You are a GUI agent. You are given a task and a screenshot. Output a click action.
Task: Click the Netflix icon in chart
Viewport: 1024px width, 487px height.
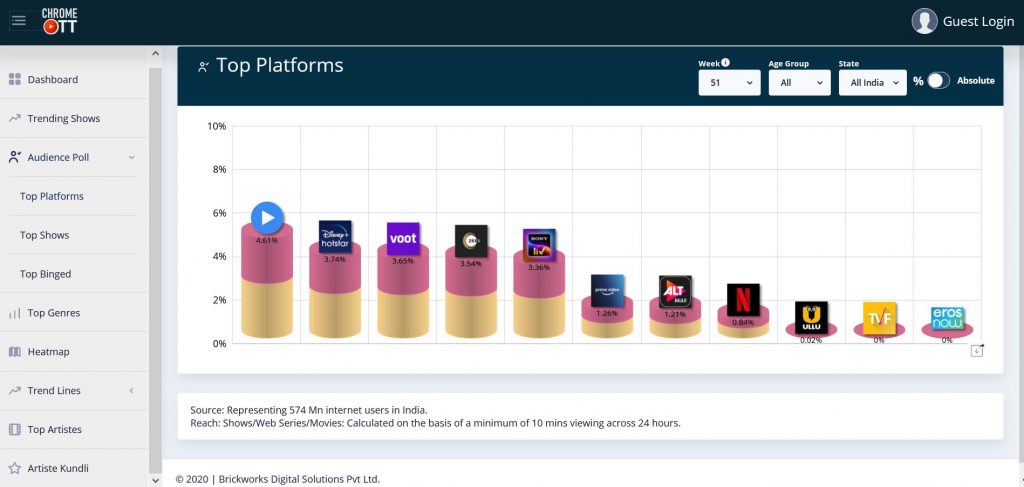pyautogui.click(x=743, y=299)
